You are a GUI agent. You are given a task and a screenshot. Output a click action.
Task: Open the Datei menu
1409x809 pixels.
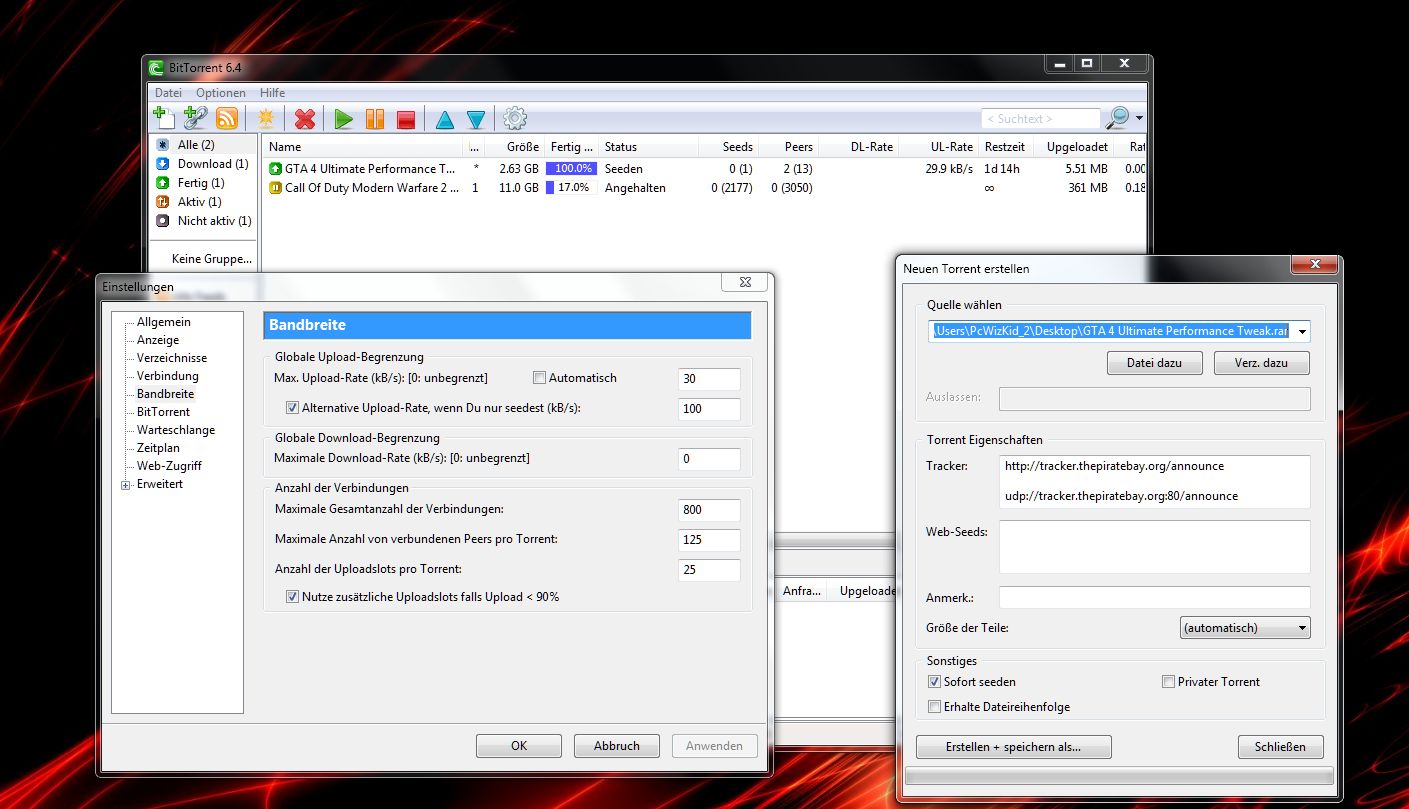(168, 93)
